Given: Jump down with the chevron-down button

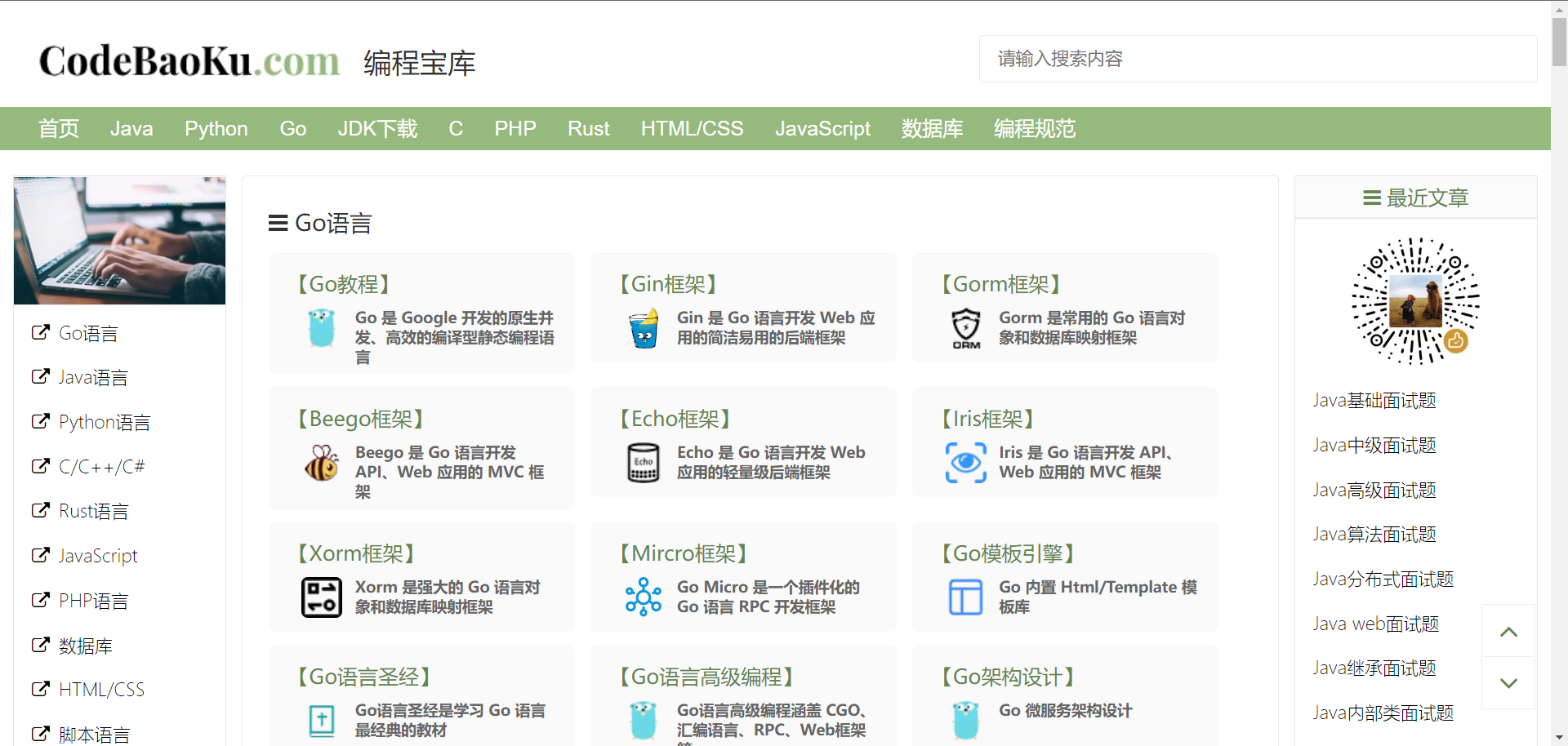Looking at the screenshot, I should tap(1508, 683).
